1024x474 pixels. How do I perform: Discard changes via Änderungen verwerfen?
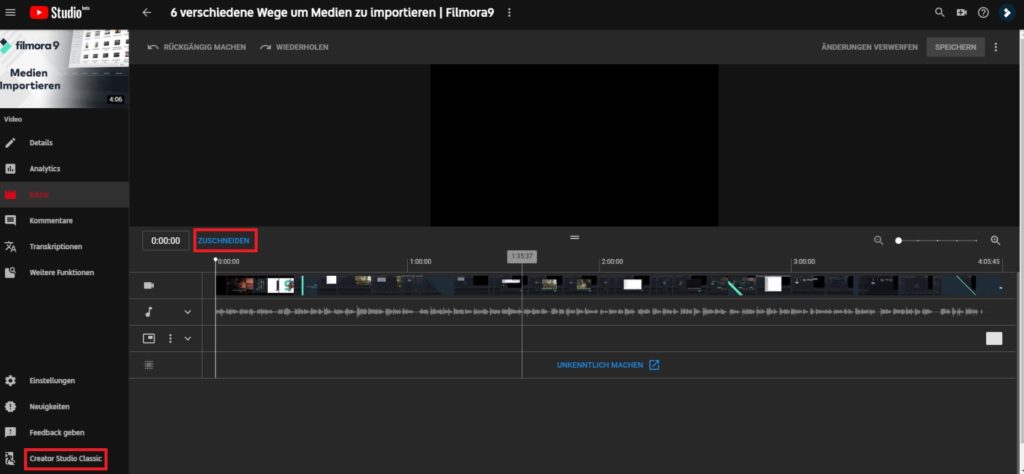pyautogui.click(x=869, y=47)
